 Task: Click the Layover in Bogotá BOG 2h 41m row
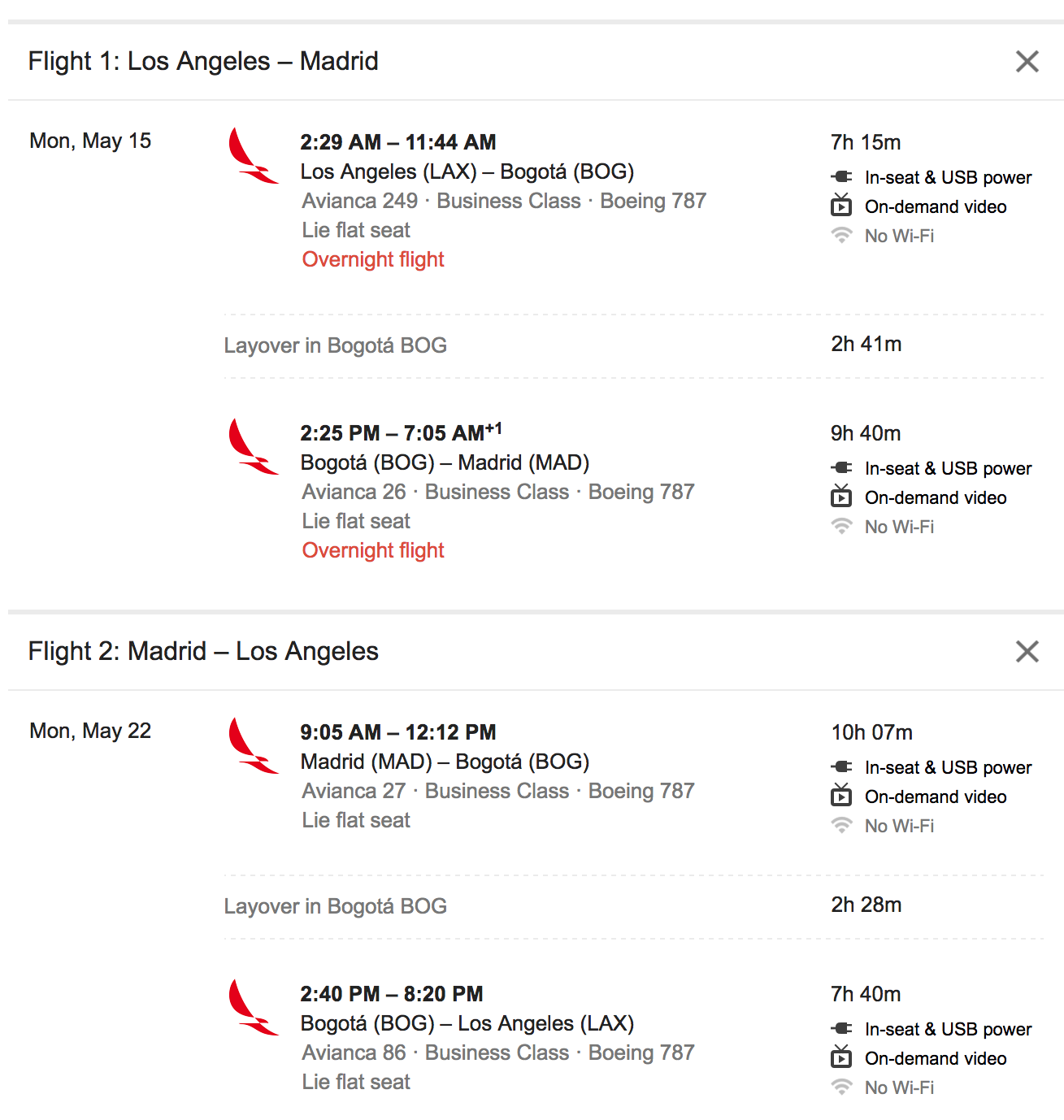click(x=335, y=345)
